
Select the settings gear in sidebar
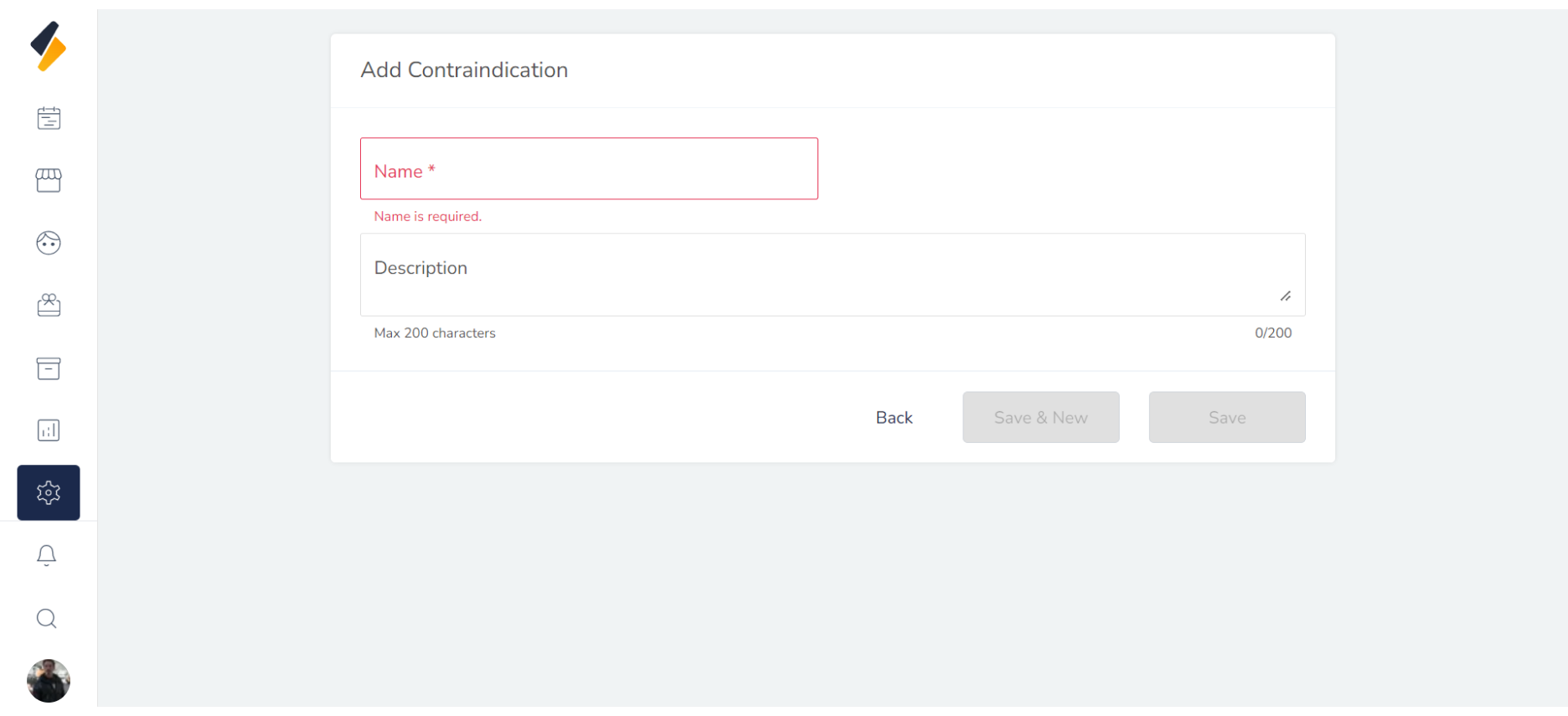click(x=49, y=492)
